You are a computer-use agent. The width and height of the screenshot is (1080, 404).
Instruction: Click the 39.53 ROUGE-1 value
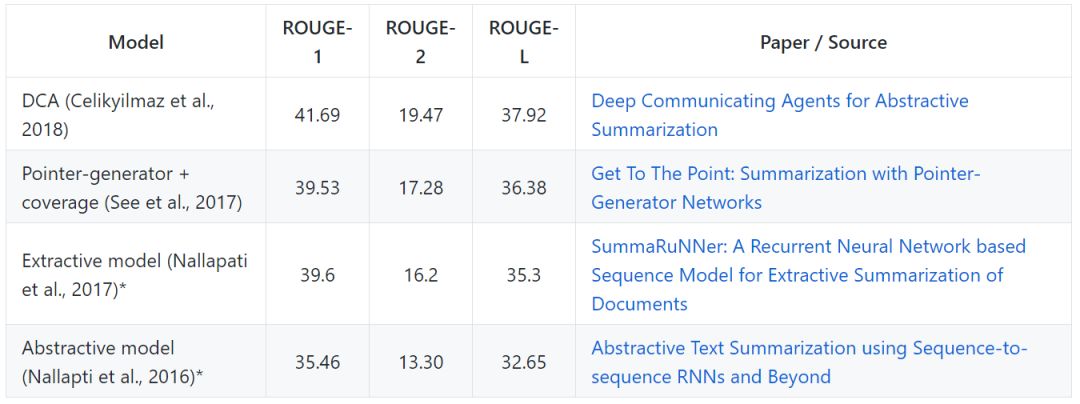point(318,188)
